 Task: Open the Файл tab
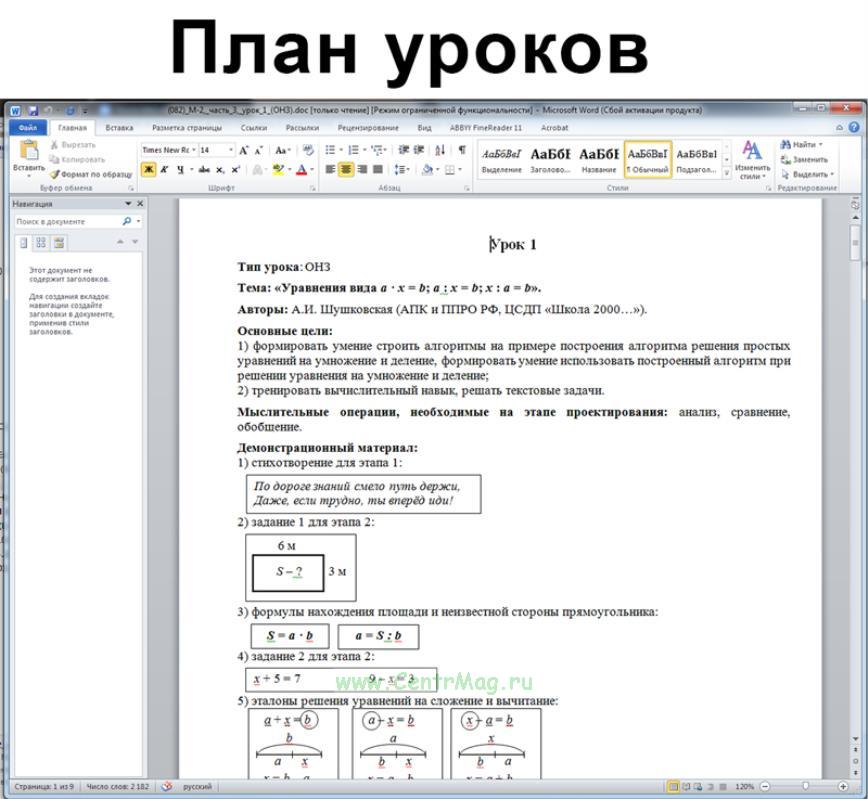pos(28,127)
